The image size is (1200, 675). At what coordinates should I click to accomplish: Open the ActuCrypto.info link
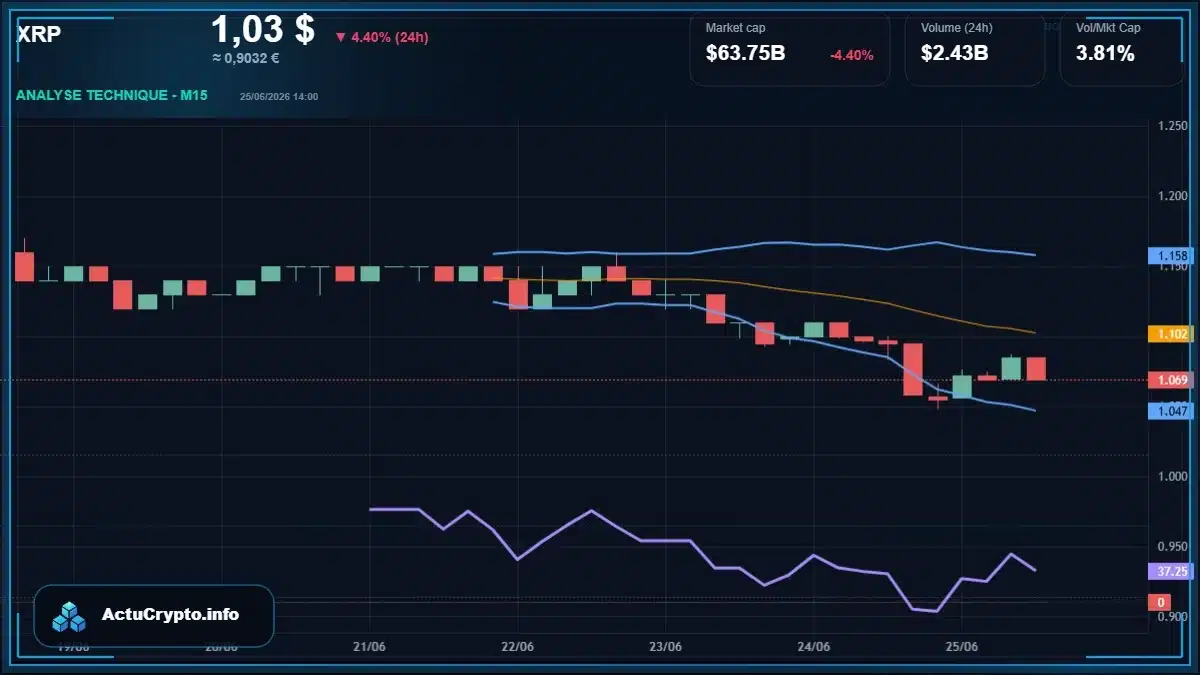(x=170, y=615)
